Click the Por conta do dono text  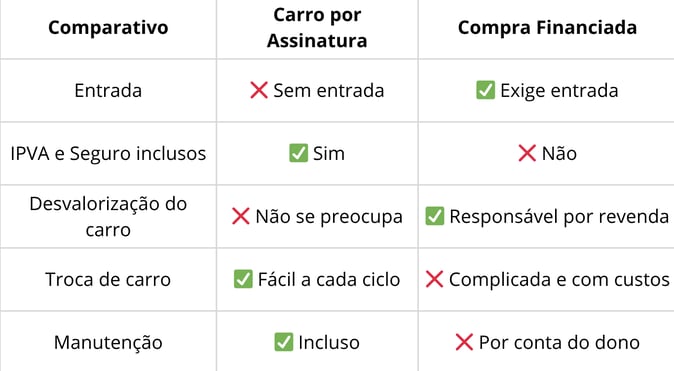[559, 343]
